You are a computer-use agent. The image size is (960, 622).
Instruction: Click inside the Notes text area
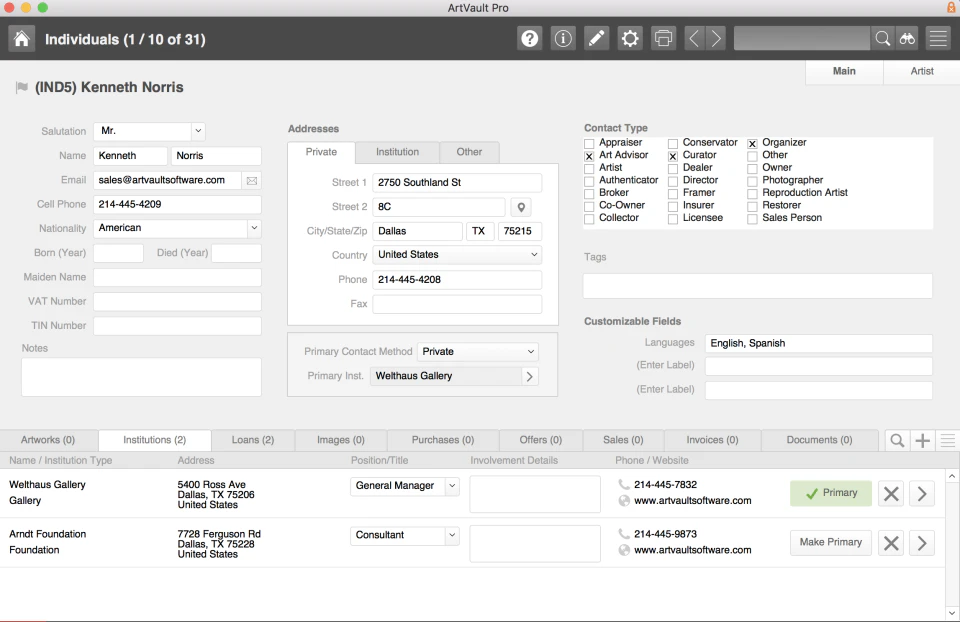[x=140, y=376]
